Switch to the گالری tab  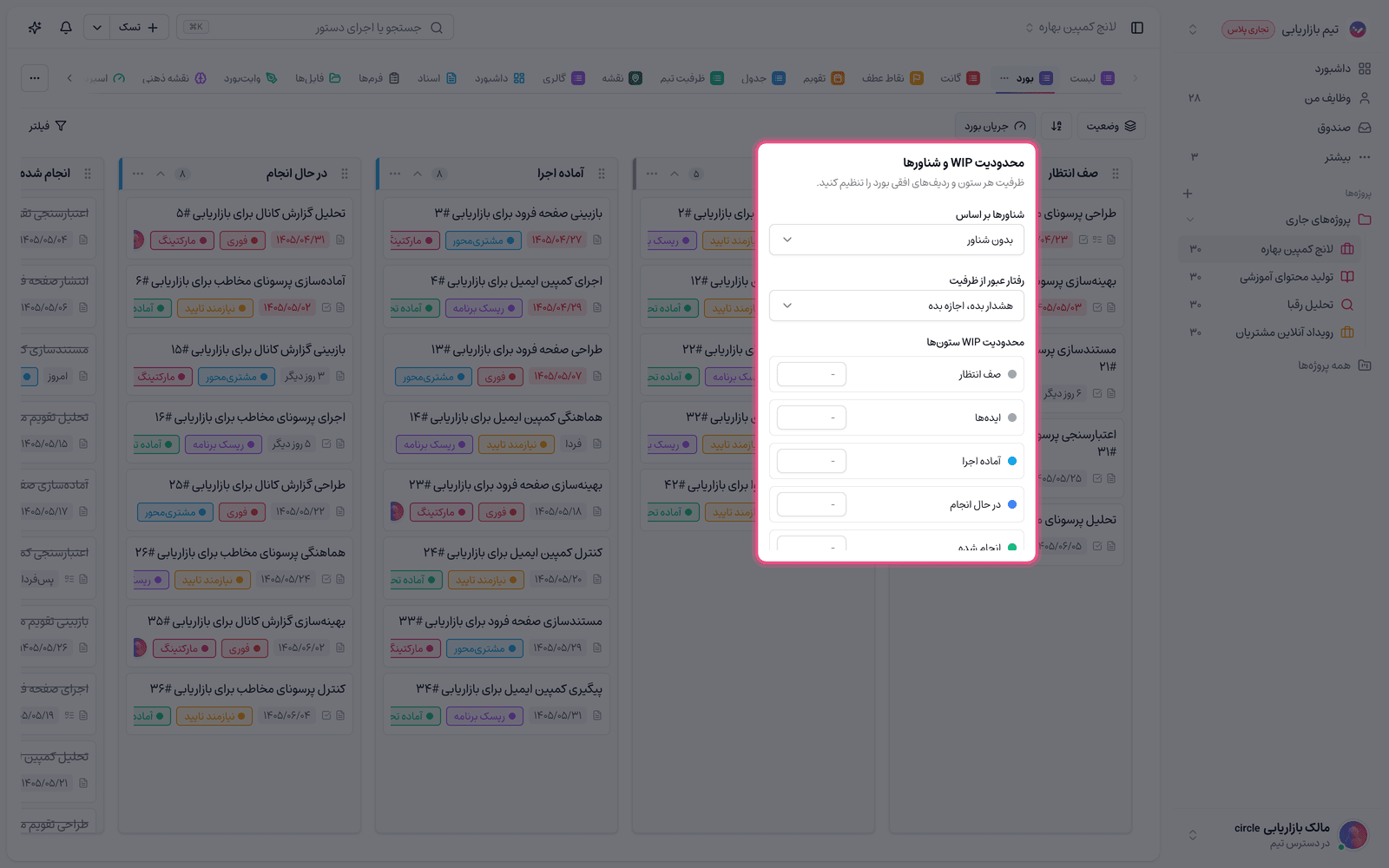click(563, 78)
